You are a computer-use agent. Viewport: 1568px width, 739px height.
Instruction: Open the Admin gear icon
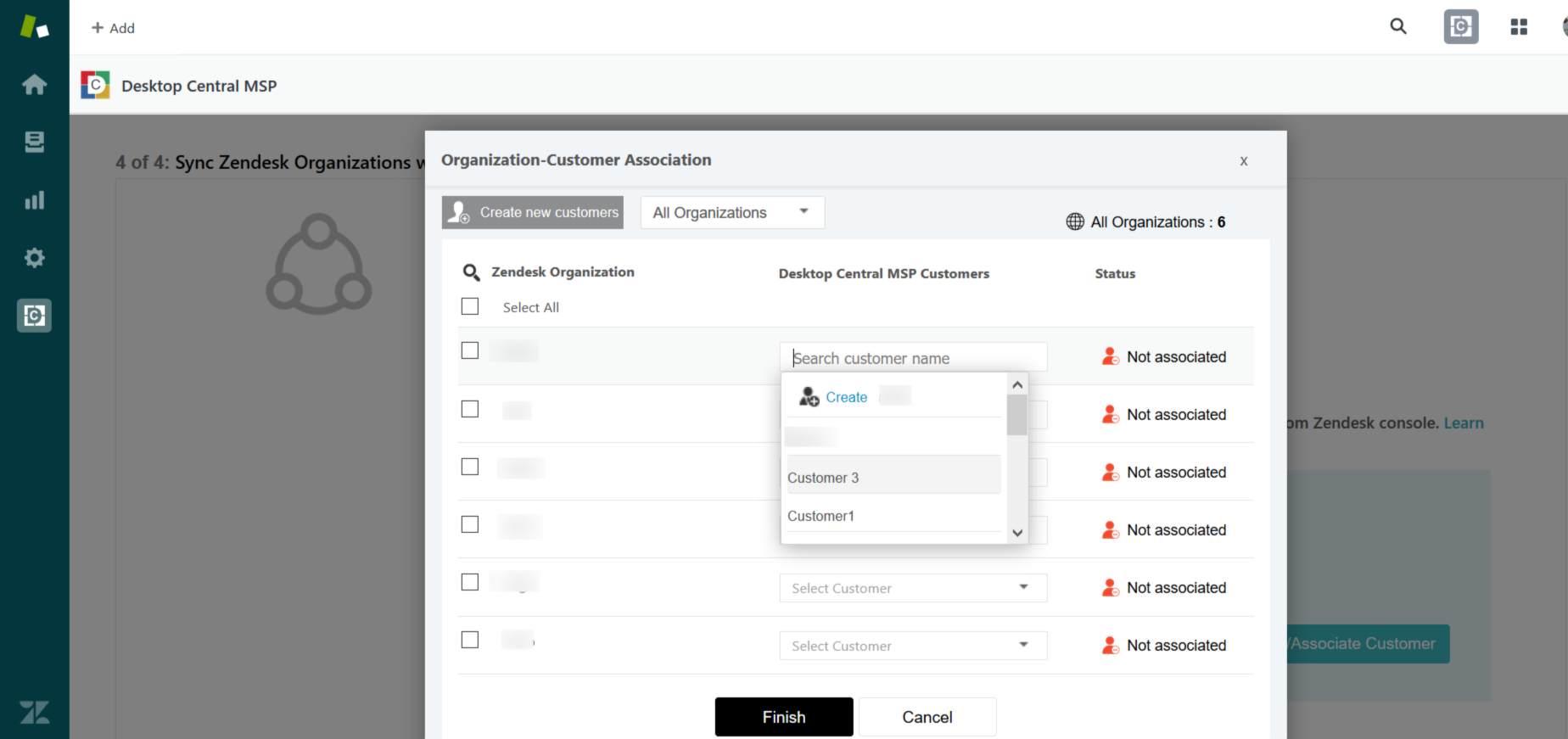[34, 258]
